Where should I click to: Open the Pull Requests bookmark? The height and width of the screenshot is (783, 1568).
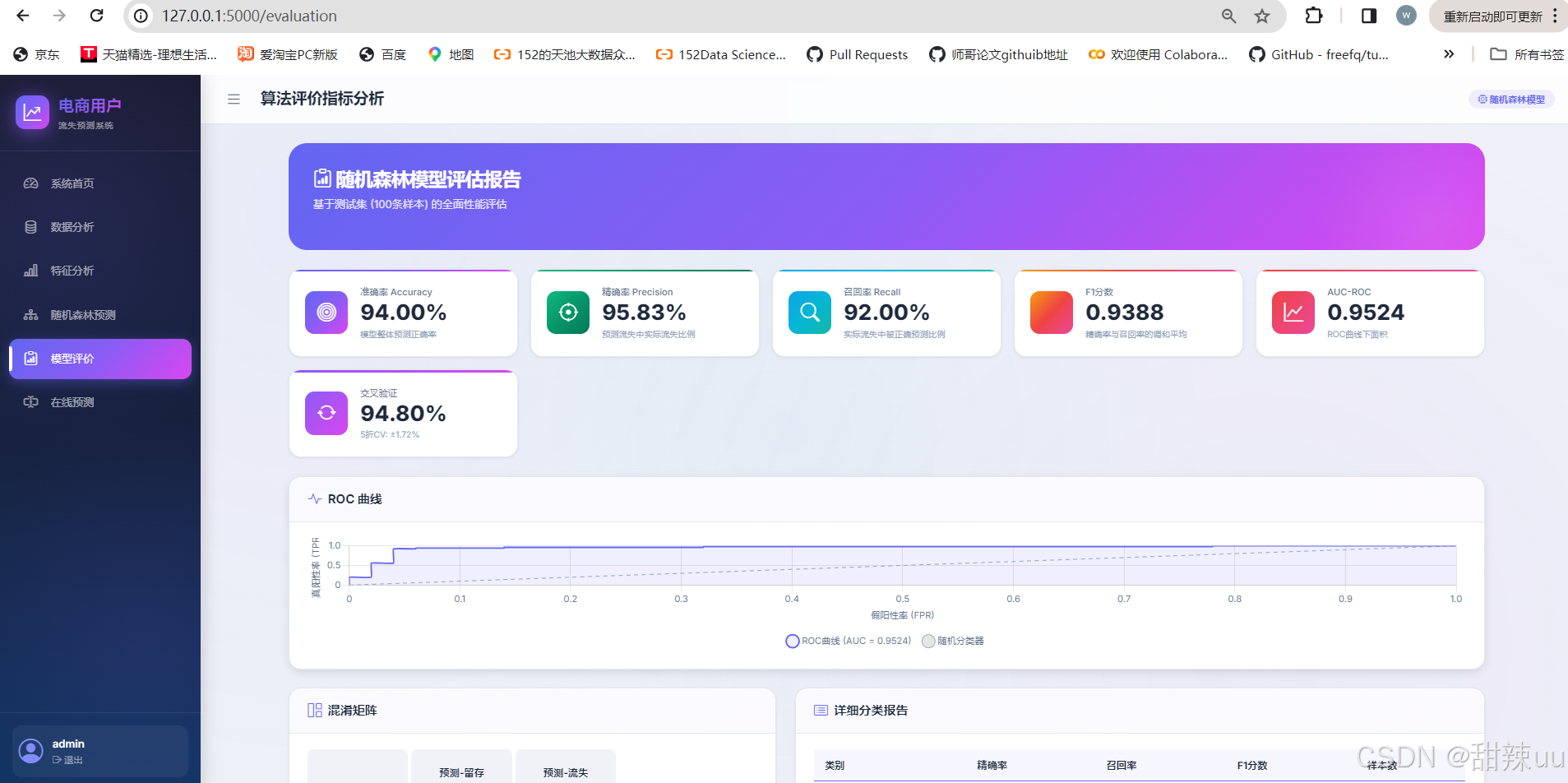[858, 54]
